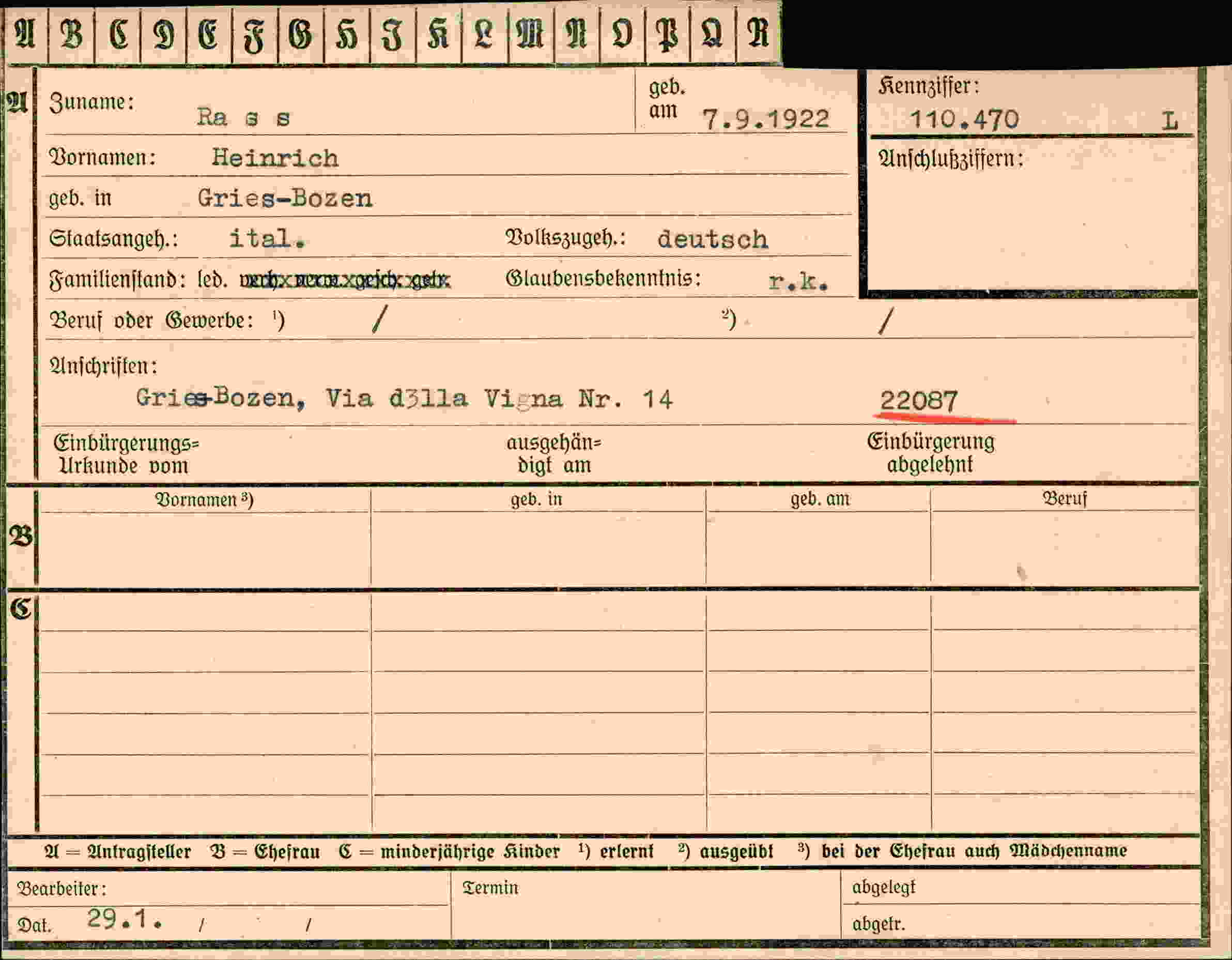The height and width of the screenshot is (960, 1232).
Task: Click the 'Volkszugeh.:' label
Action: coord(566,238)
